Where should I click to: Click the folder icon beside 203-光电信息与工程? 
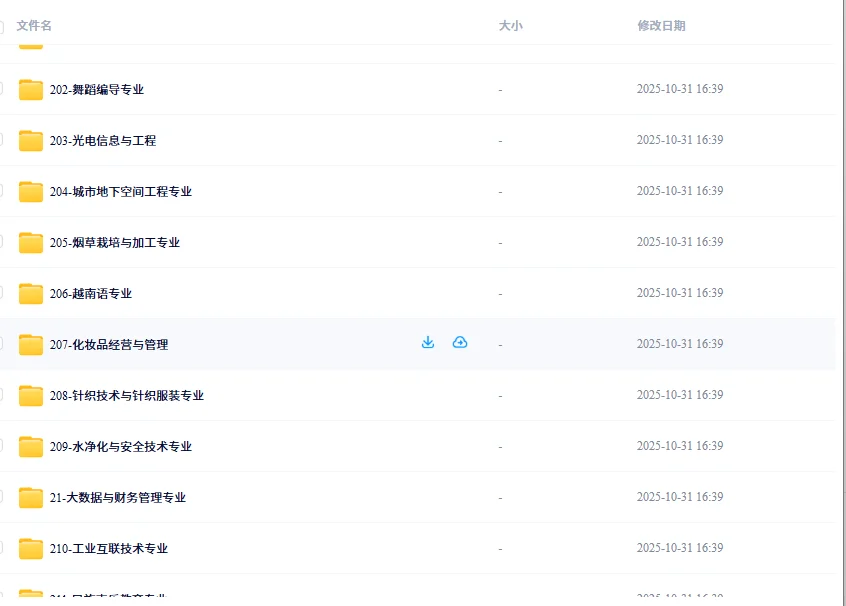31,141
